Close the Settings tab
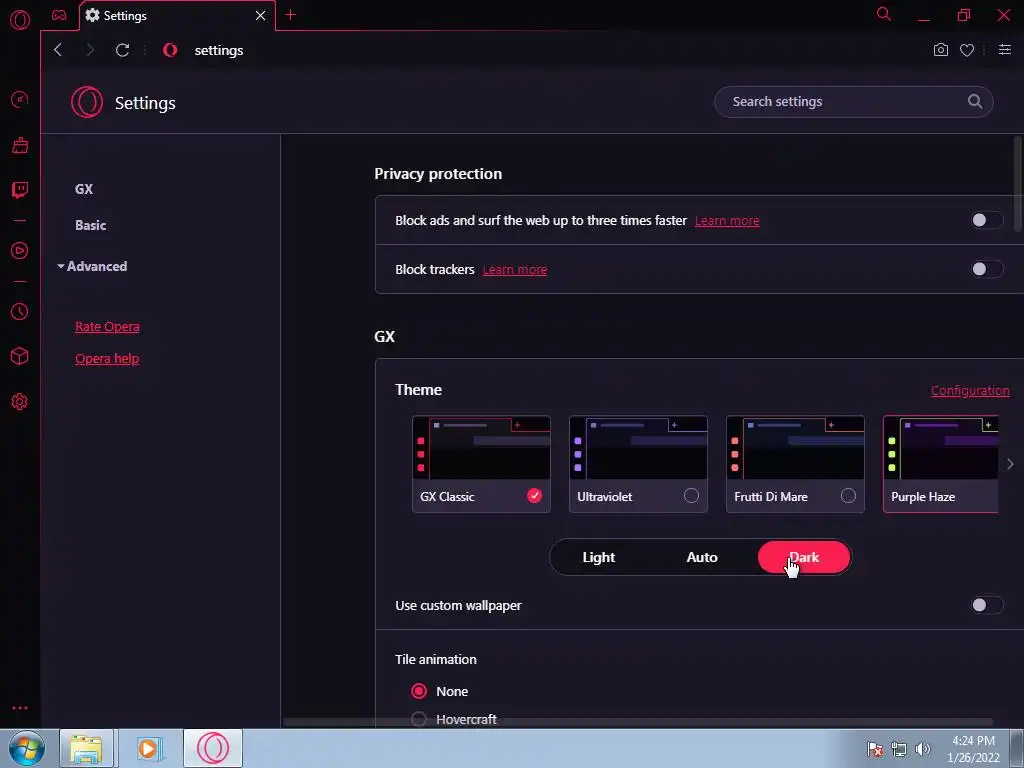 (260, 15)
